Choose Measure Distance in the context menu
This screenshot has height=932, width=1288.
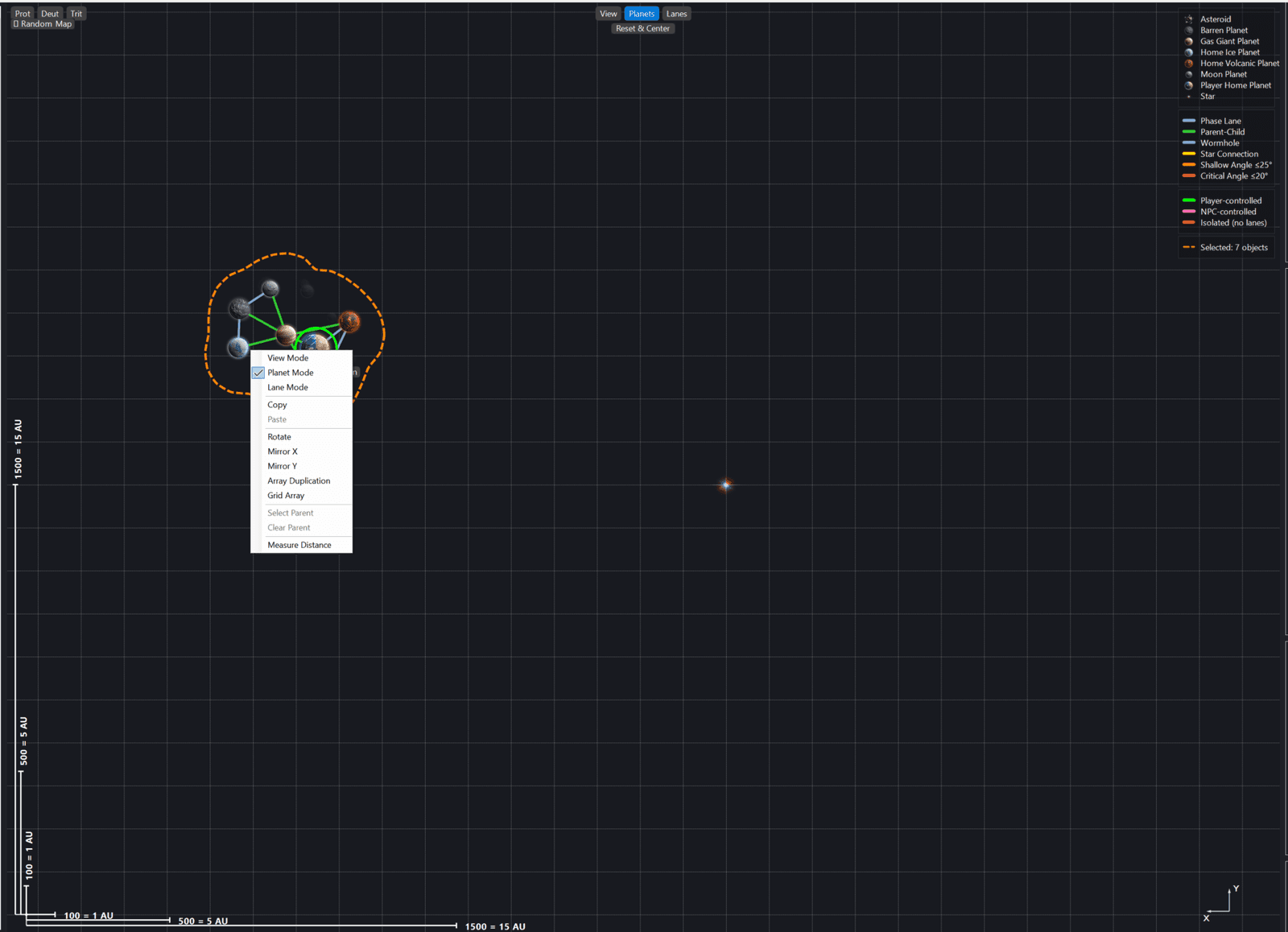click(302, 545)
